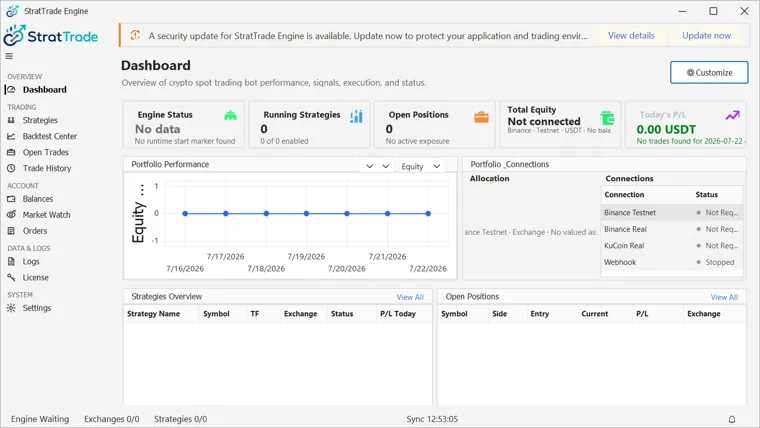Click the Logs document icon
This screenshot has width=760, height=428.
[11, 261]
